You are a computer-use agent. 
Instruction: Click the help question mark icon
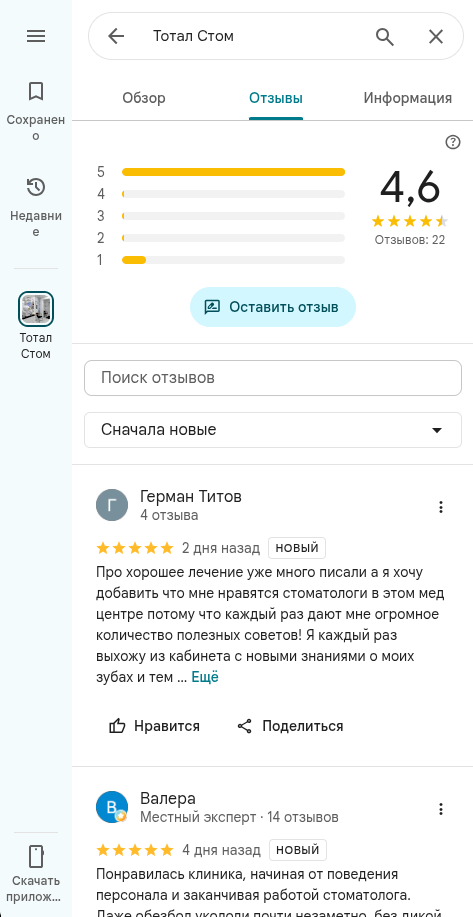(x=453, y=142)
